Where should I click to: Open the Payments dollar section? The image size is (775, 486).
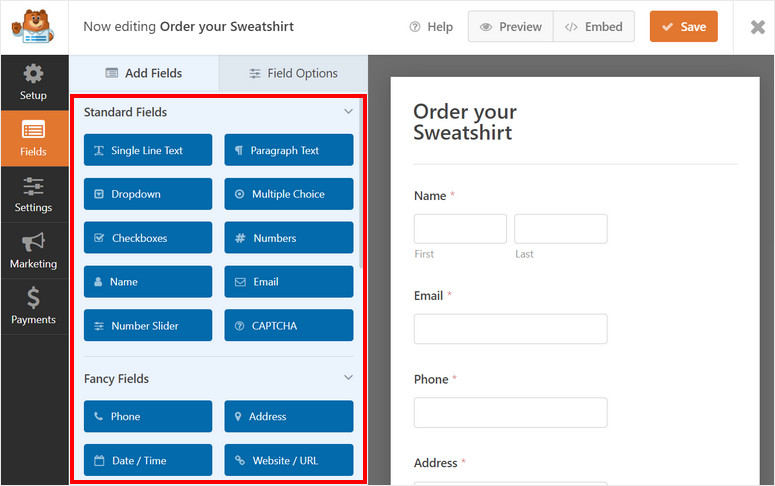33,306
